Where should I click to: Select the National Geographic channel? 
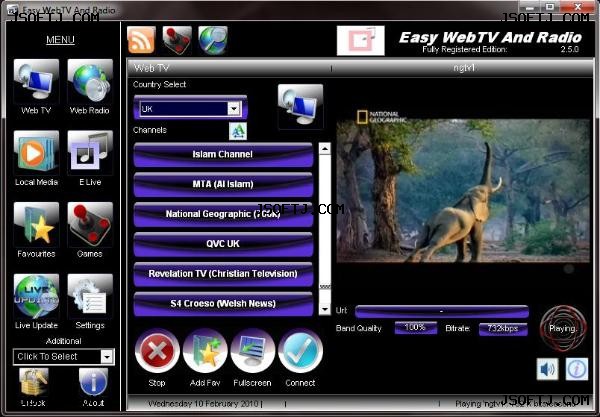223,214
